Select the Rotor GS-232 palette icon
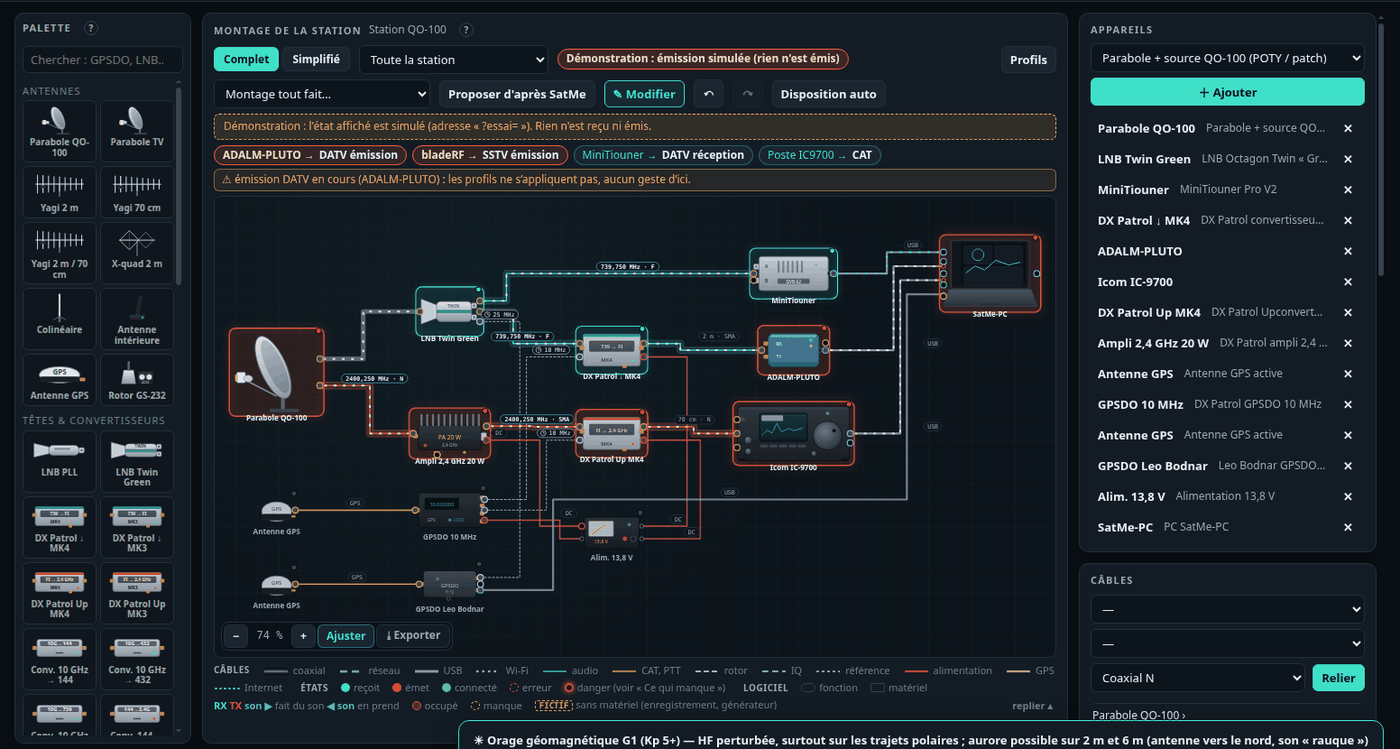 tap(137, 380)
